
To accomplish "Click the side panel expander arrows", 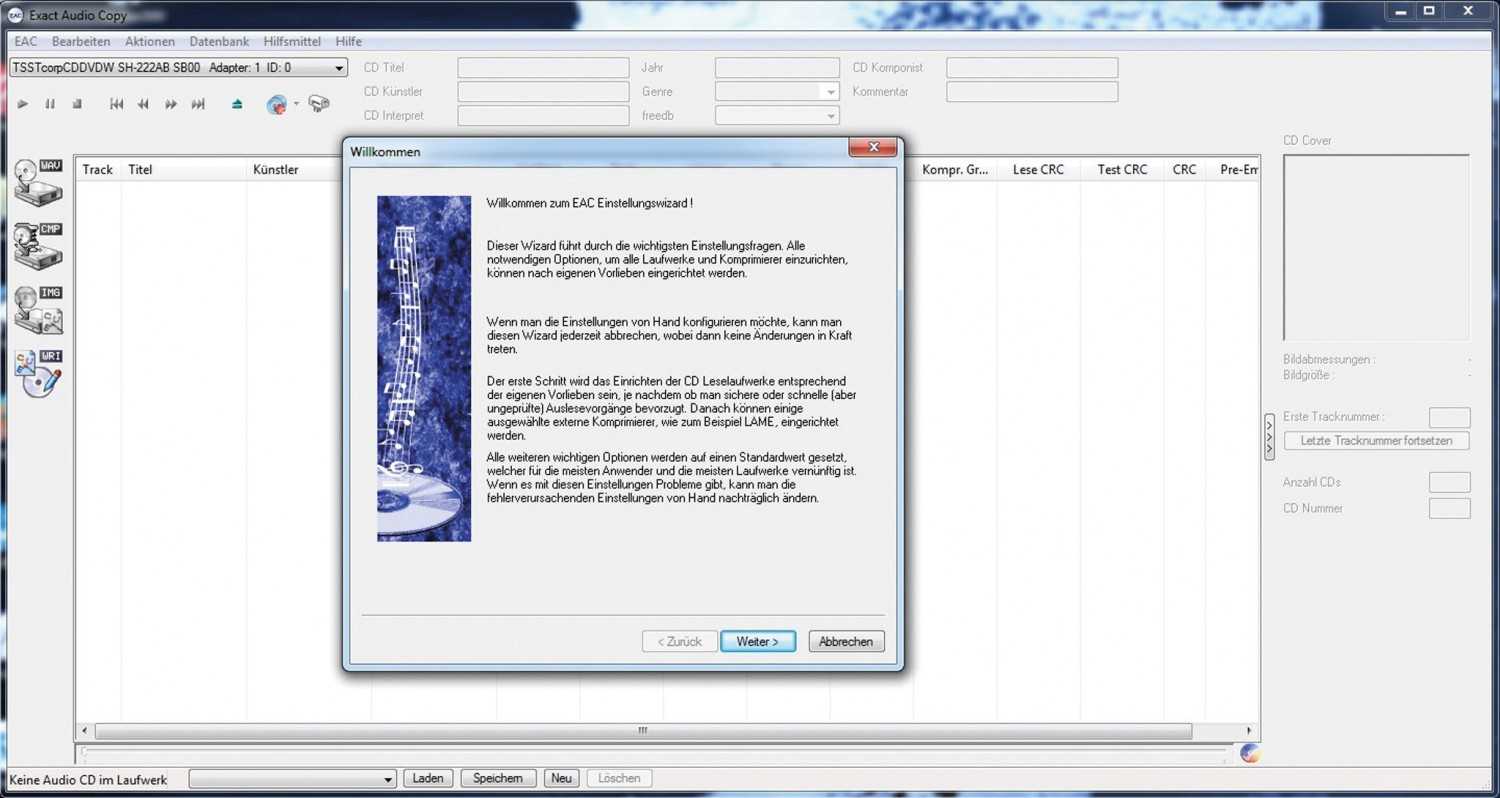I will [x=1270, y=437].
